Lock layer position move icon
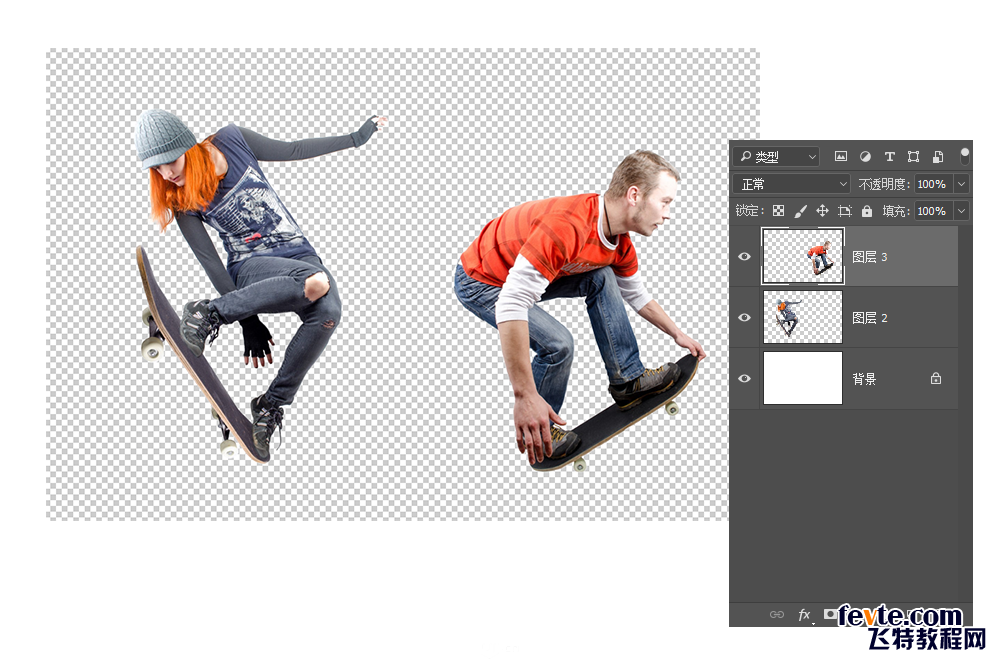1000x664 pixels. coord(822,210)
